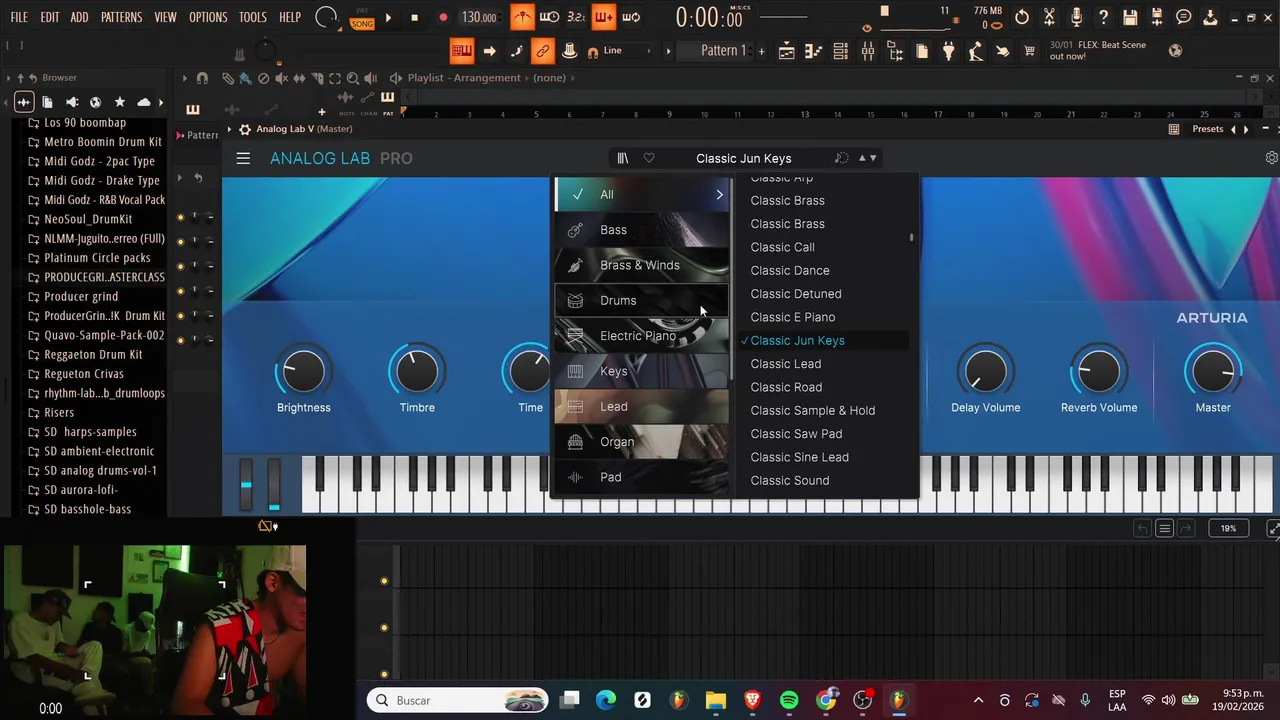Click the shopping cart content library icon
The image size is (1280, 720).
point(1029,51)
